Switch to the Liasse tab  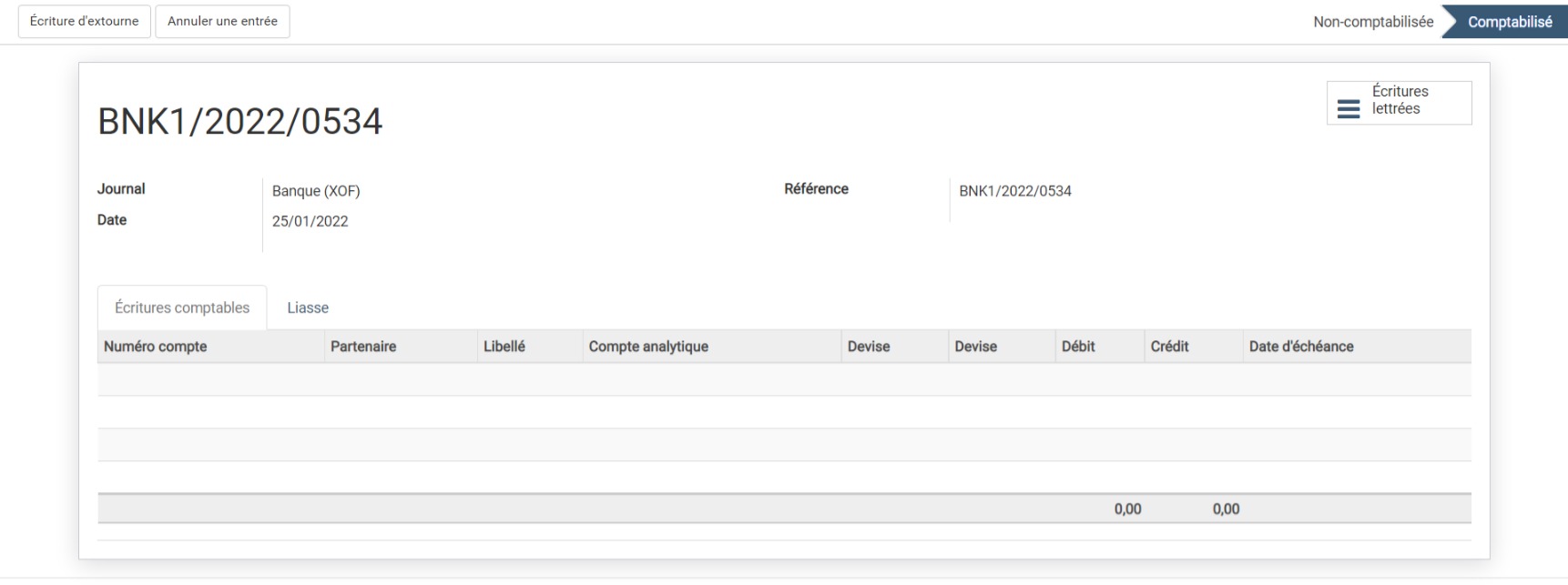pos(307,308)
